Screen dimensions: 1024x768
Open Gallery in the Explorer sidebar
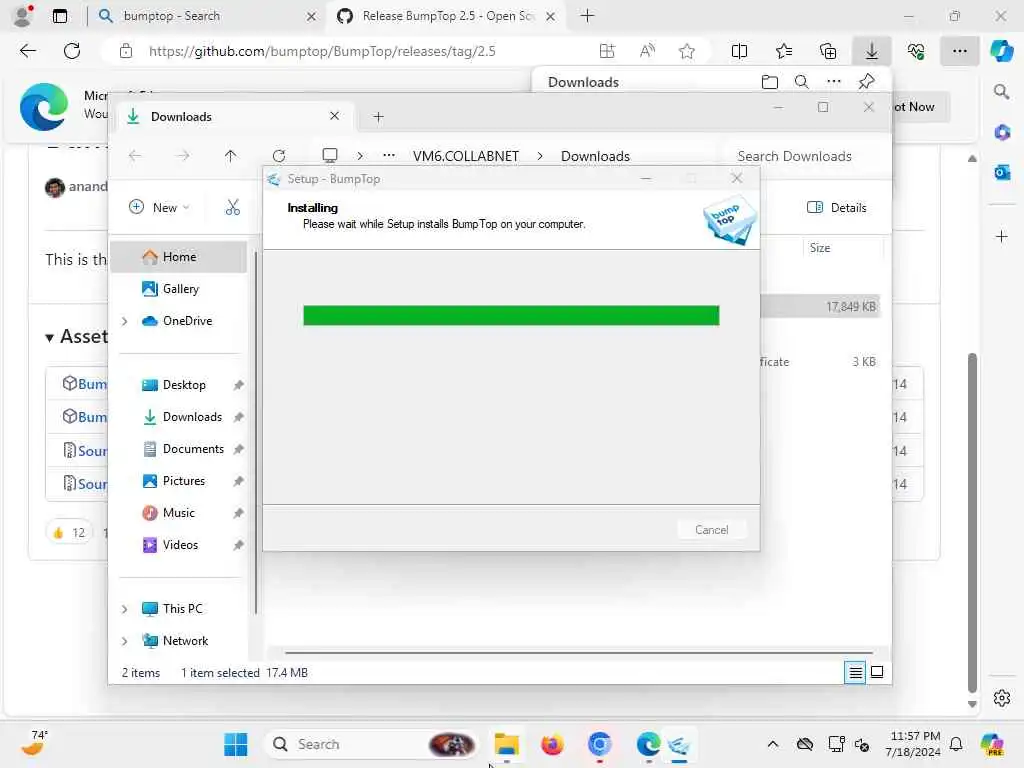pos(178,289)
